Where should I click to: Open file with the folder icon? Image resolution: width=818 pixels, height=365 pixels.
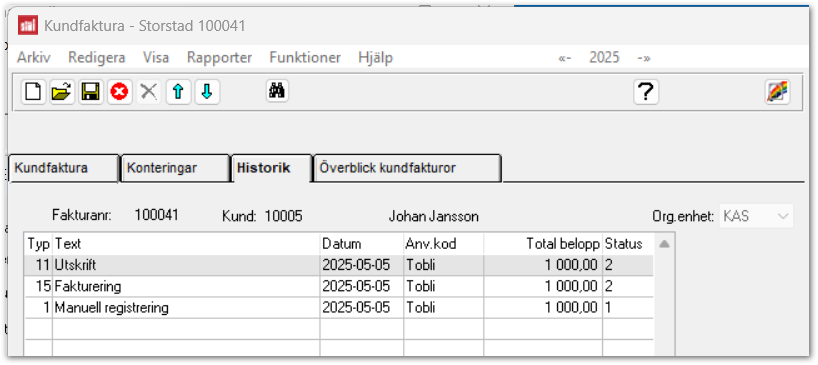[62, 92]
